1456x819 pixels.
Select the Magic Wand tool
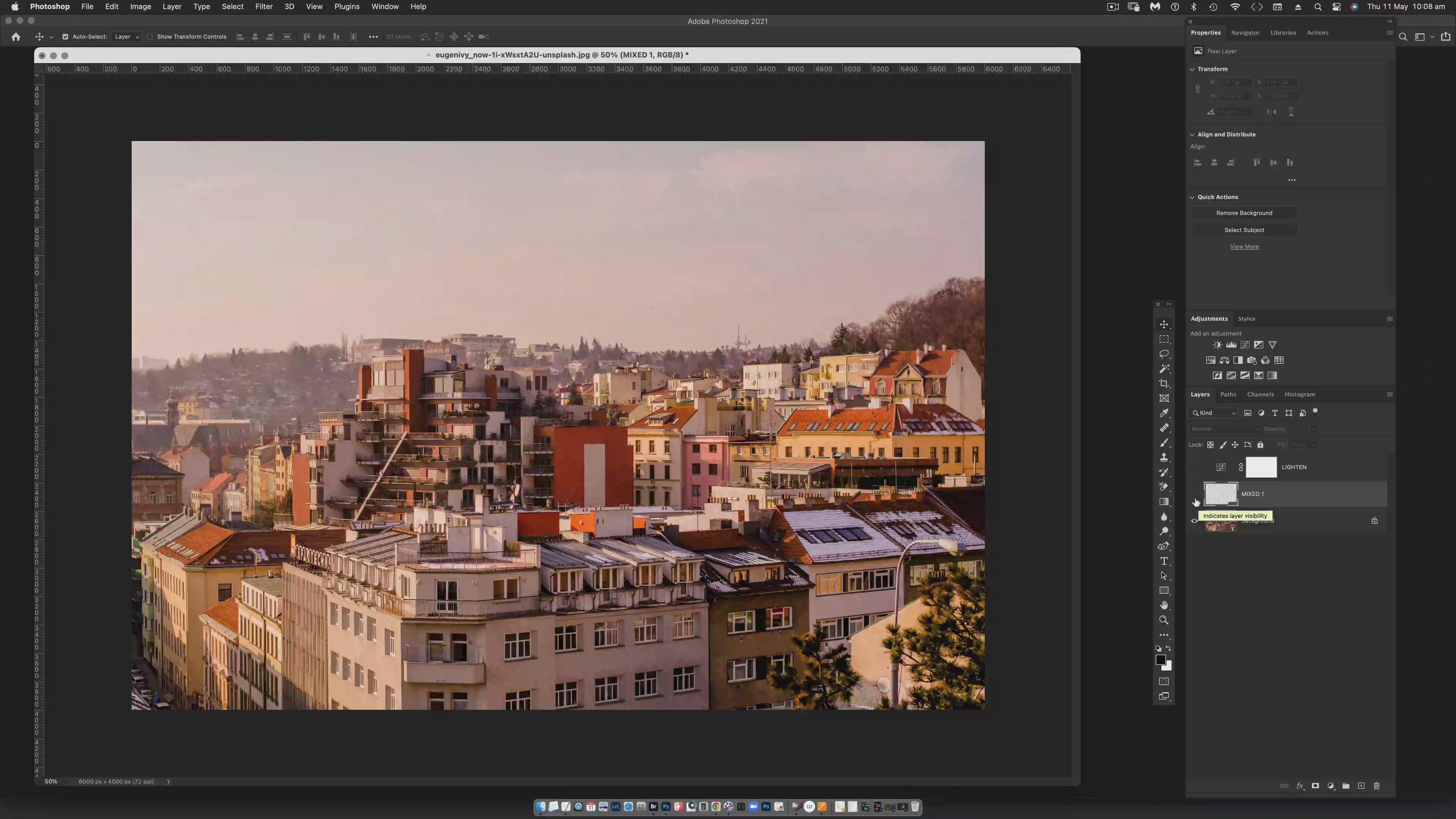1164,369
